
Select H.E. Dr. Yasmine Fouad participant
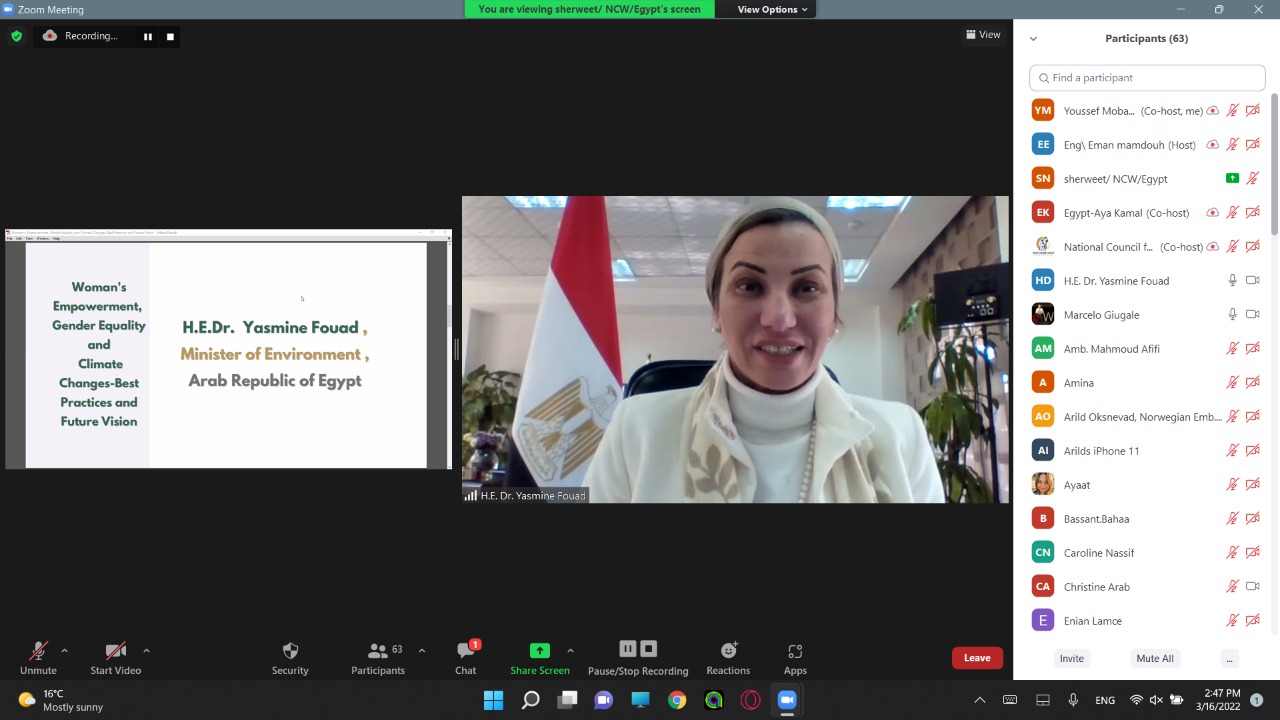click(1116, 281)
